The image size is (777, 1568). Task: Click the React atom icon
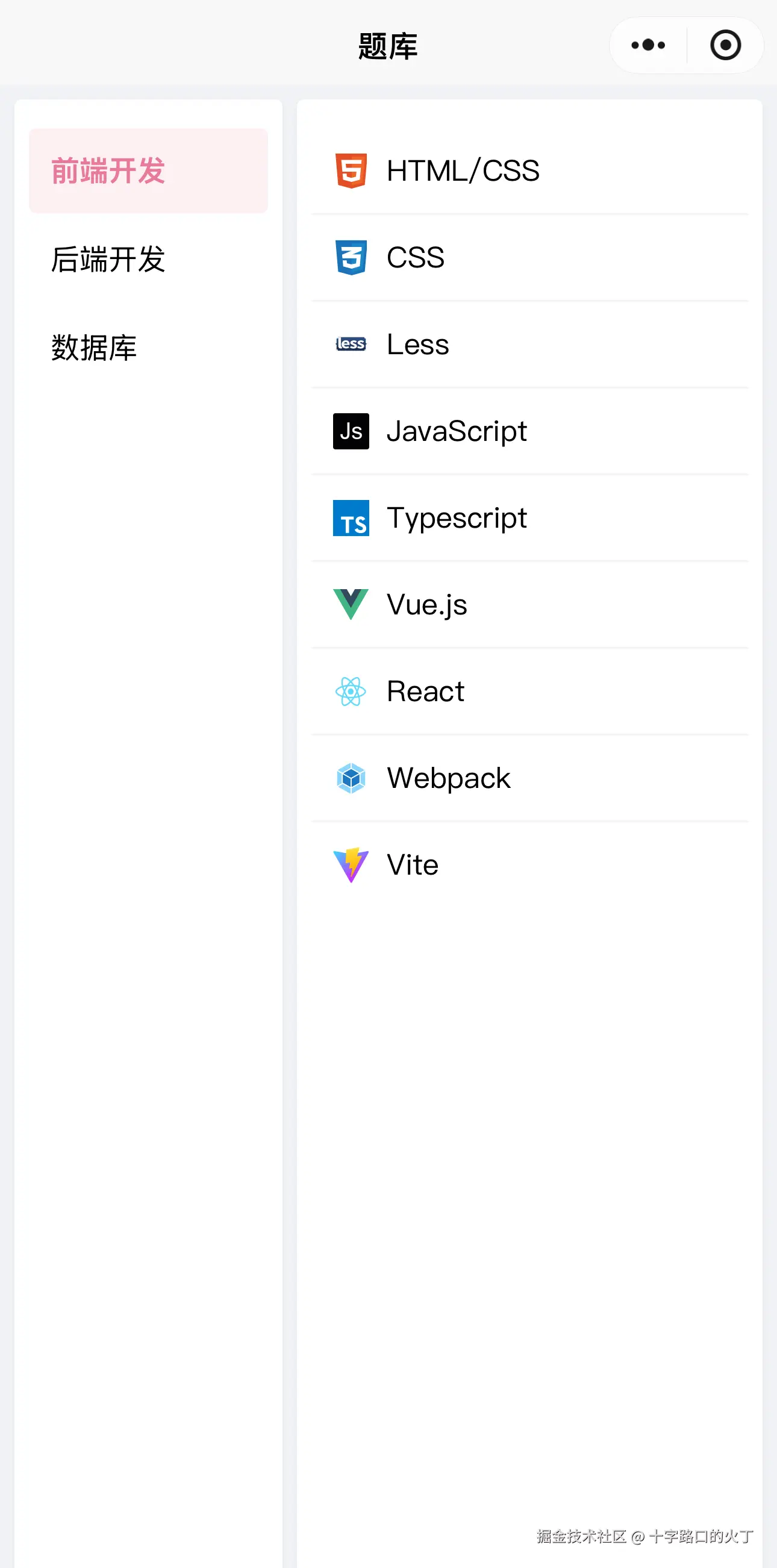(x=351, y=692)
